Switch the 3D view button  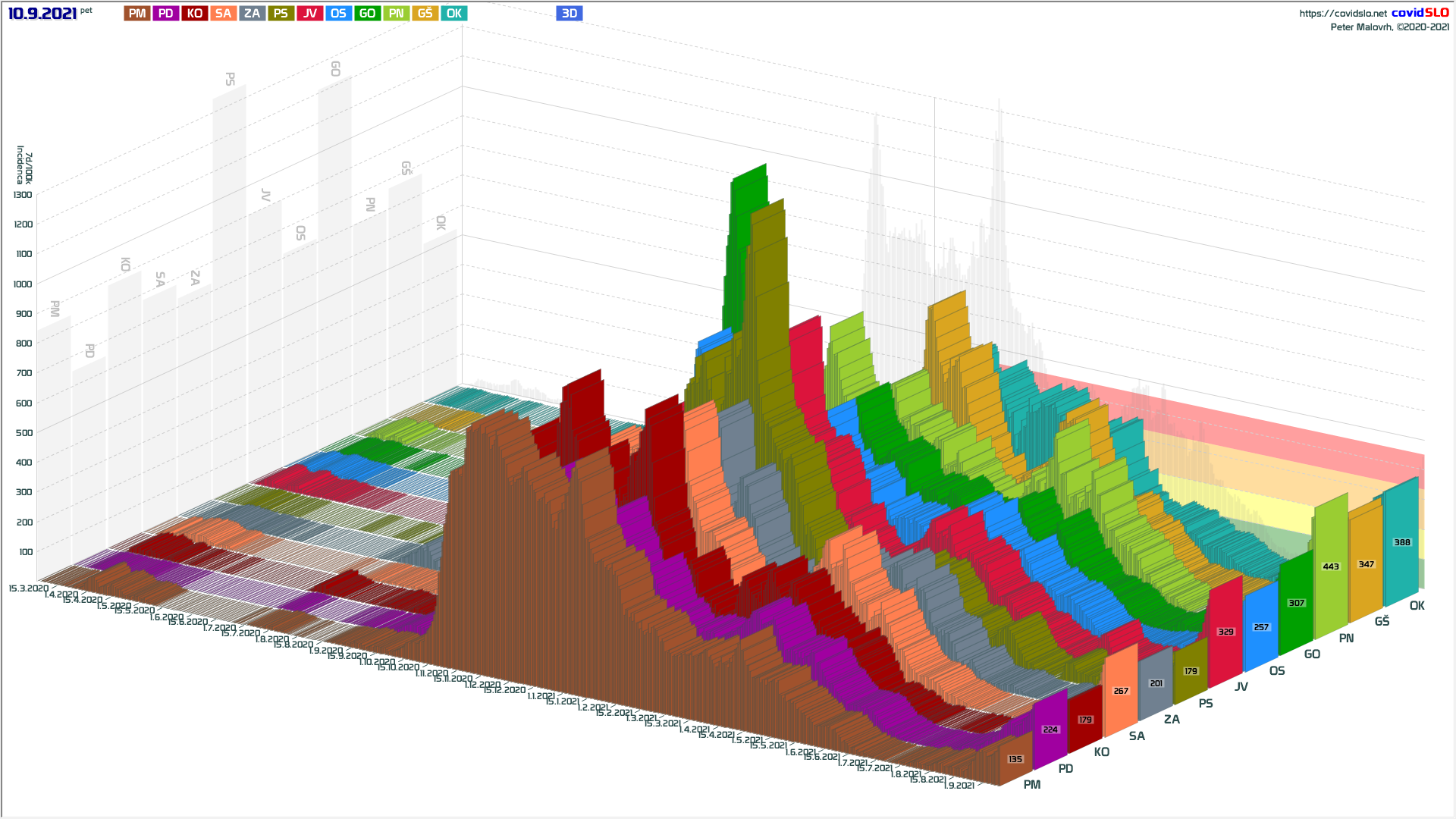(x=570, y=14)
